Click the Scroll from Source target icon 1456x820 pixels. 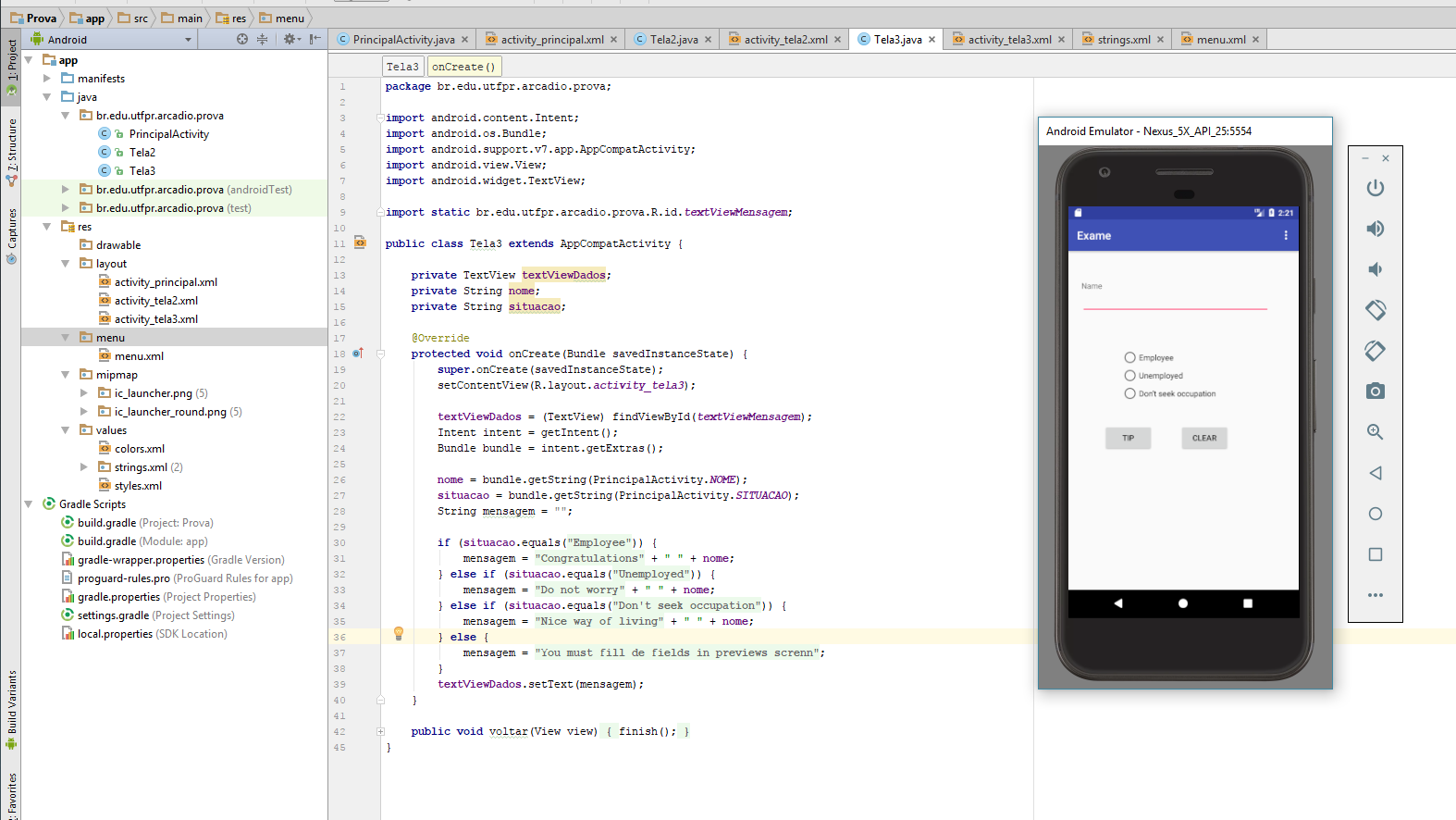(242, 39)
